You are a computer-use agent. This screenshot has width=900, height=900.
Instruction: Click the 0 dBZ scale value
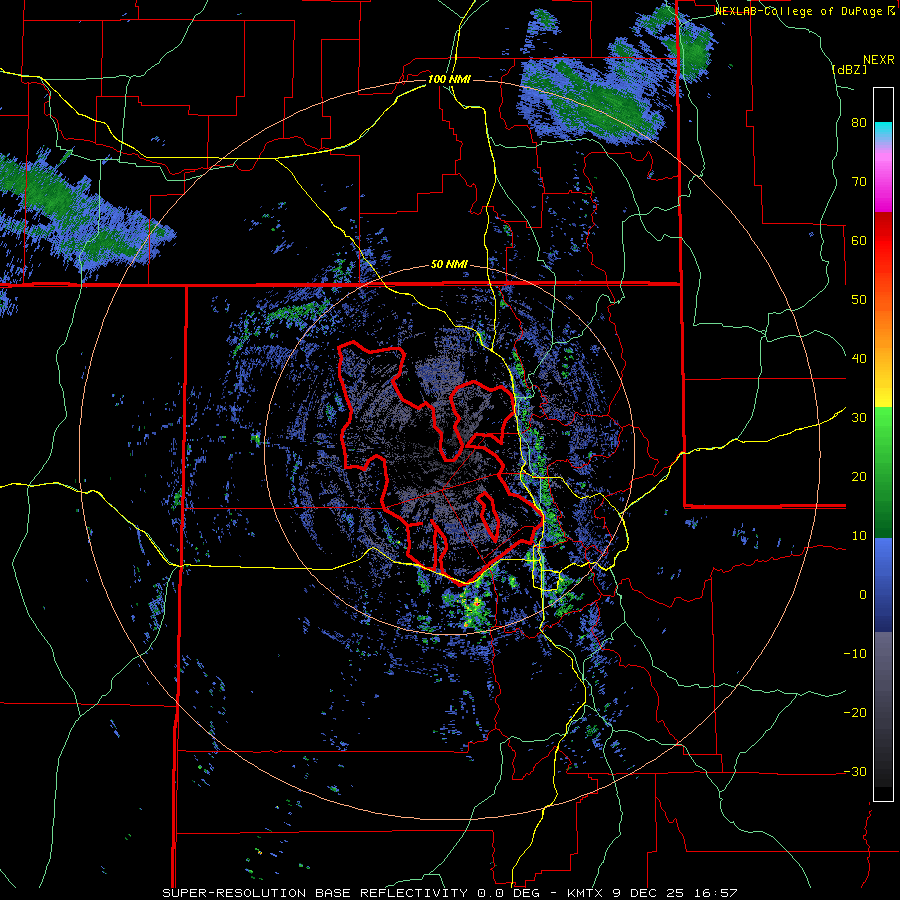[x=863, y=595]
